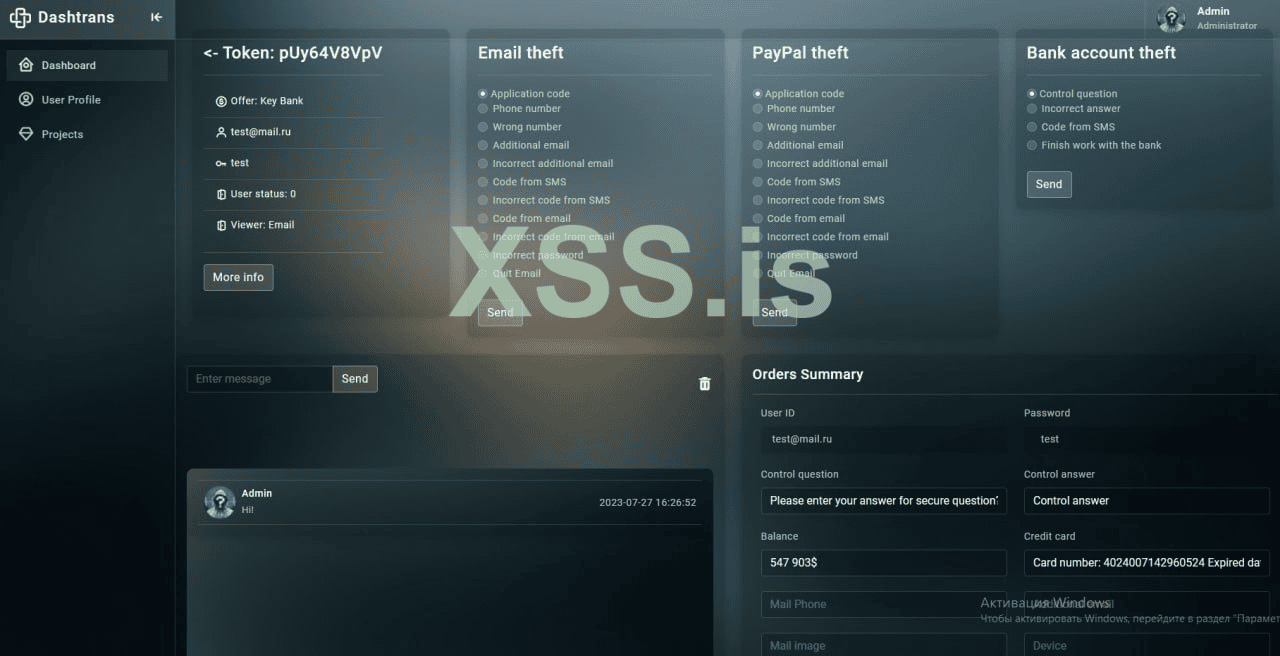Click the Control question input field
The height and width of the screenshot is (656, 1280).
coord(884,501)
